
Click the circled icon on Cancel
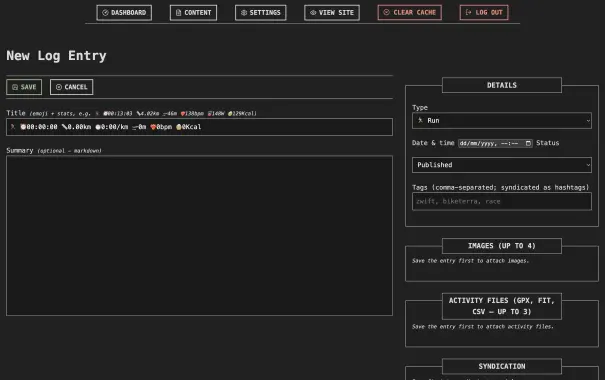(x=59, y=87)
